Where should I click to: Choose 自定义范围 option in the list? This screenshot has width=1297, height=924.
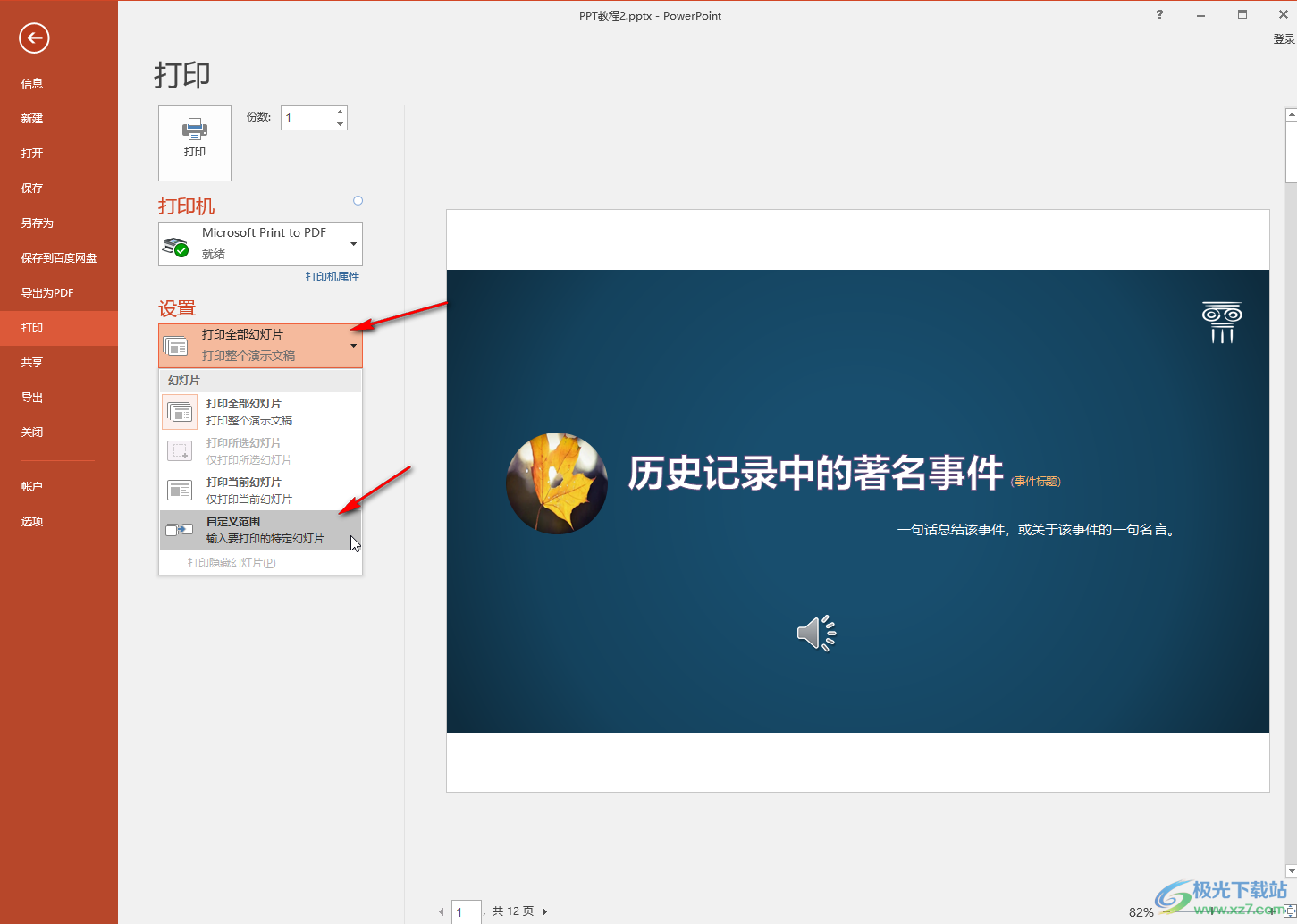click(261, 530)
